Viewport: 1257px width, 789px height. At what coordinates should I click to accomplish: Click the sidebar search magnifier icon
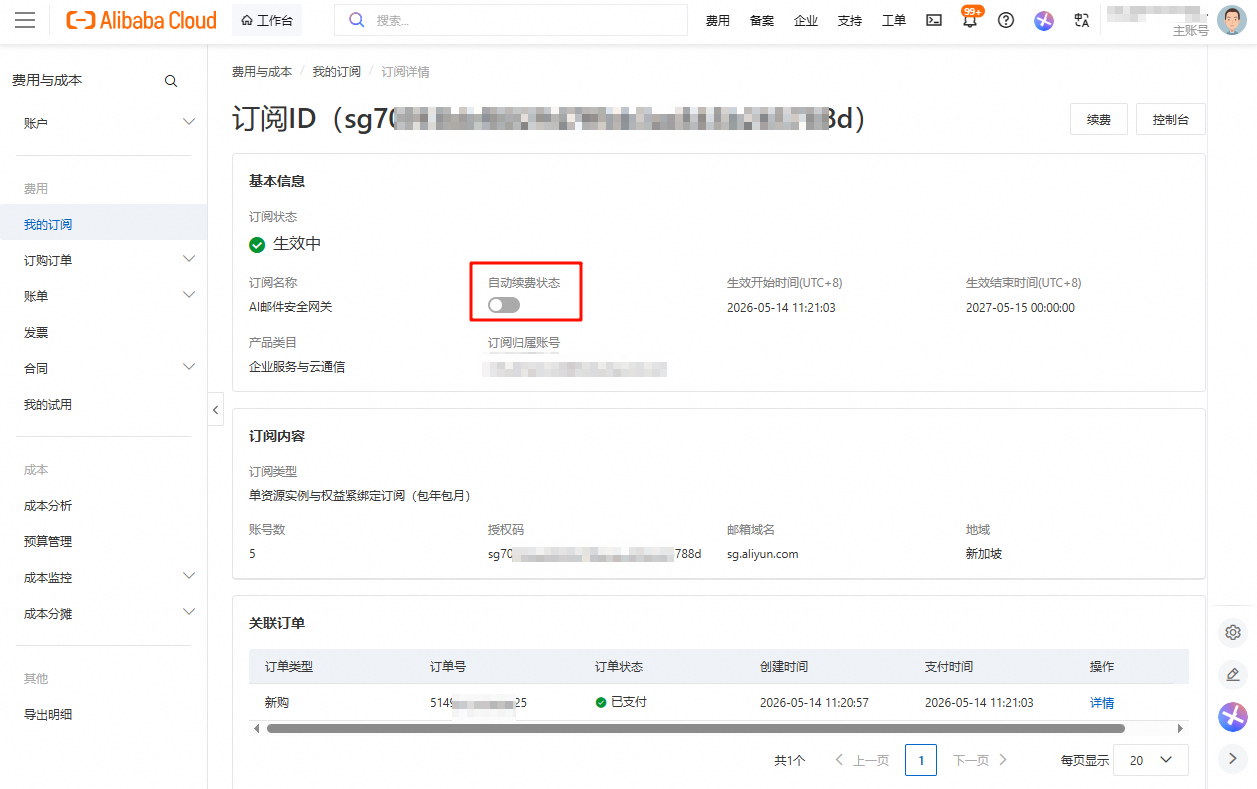click(171, 81)
